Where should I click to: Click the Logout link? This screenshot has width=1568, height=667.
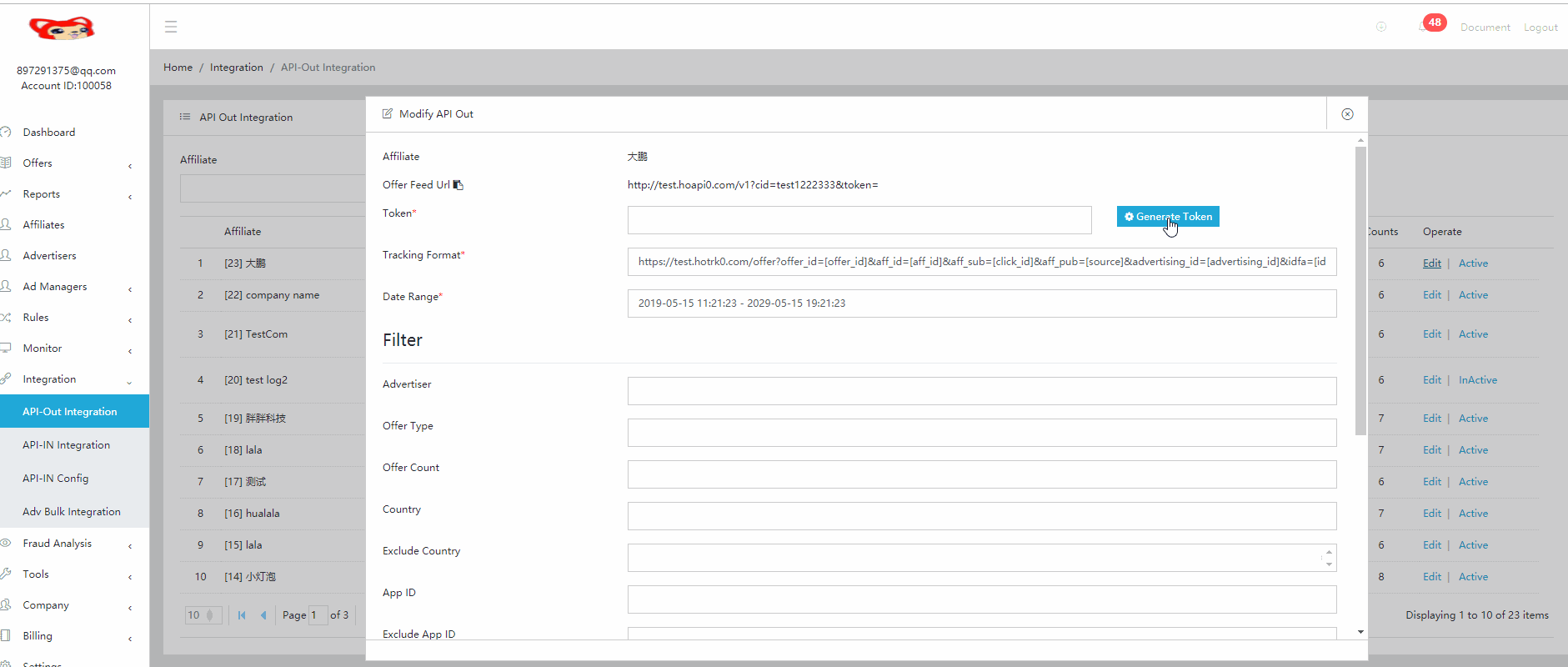(x=1540, y=28)
